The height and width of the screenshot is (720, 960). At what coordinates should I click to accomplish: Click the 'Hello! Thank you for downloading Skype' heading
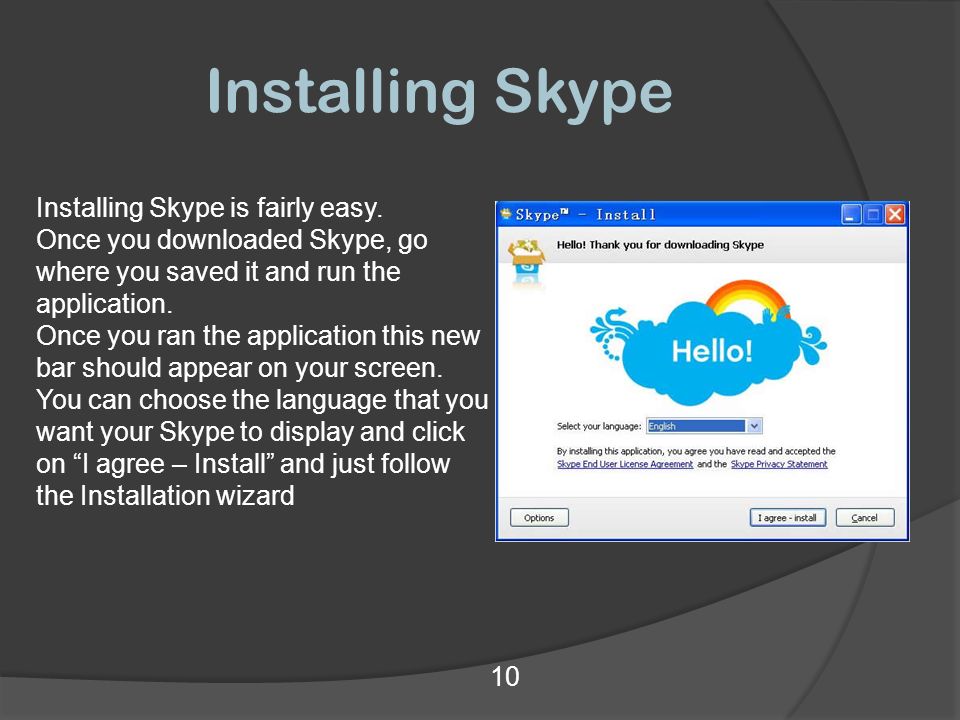(660, 244)
